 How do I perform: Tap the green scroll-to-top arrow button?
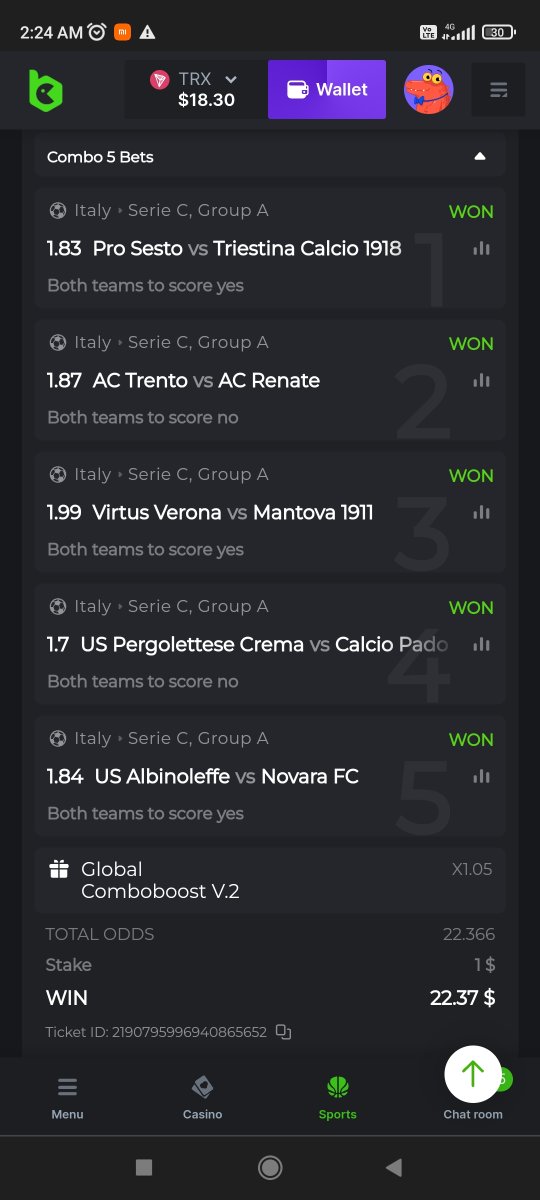point(473,1074)
